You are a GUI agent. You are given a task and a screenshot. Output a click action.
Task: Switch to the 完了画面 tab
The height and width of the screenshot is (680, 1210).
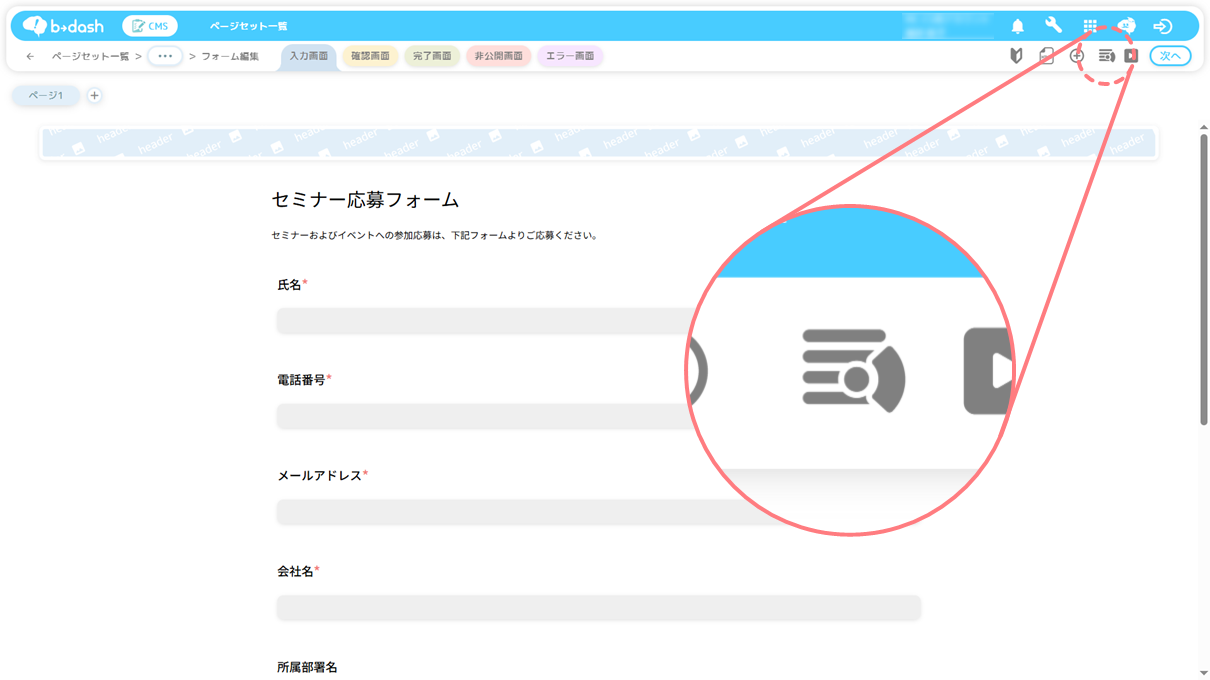[x=432, y=56]
